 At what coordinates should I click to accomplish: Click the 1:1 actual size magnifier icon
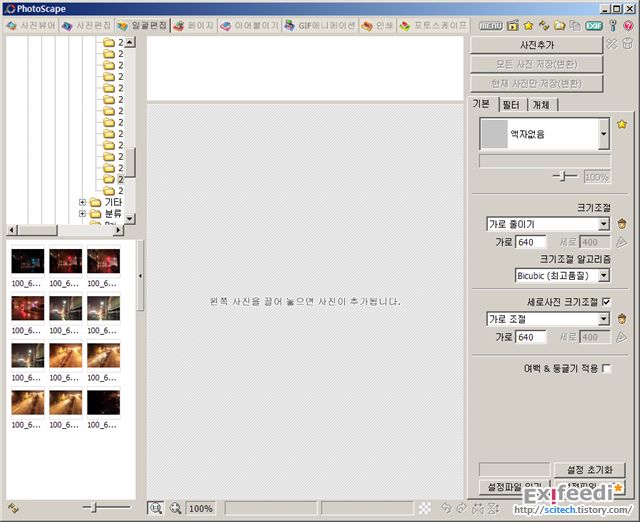(156, 508)
